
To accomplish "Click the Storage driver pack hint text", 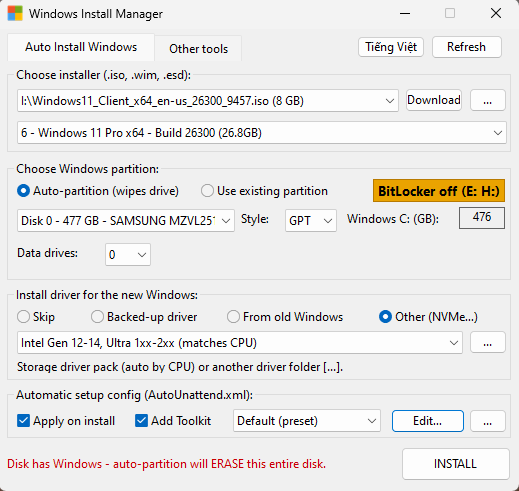I will pos(180,367).
